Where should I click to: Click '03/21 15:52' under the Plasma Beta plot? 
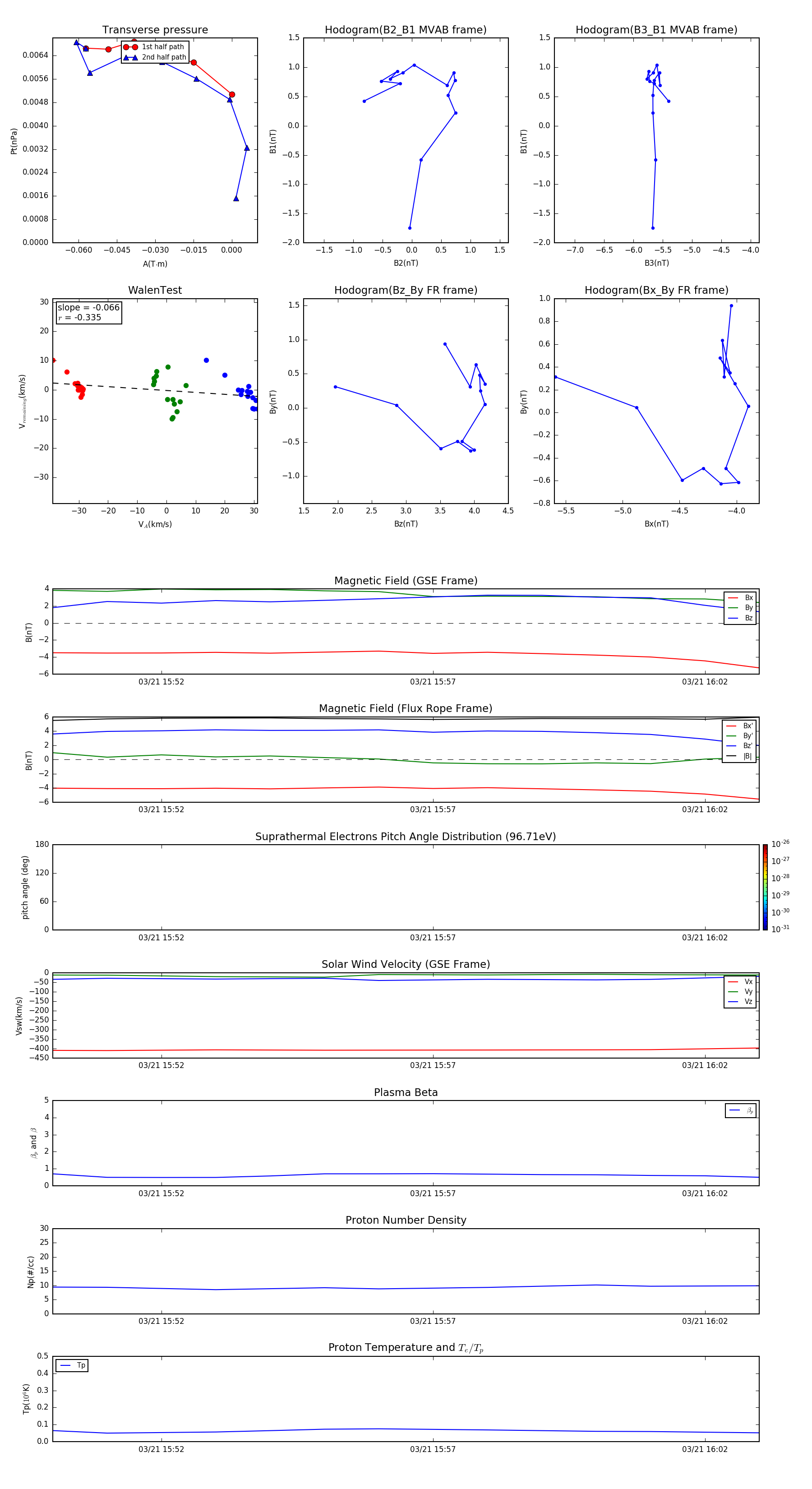point(161,1193)
